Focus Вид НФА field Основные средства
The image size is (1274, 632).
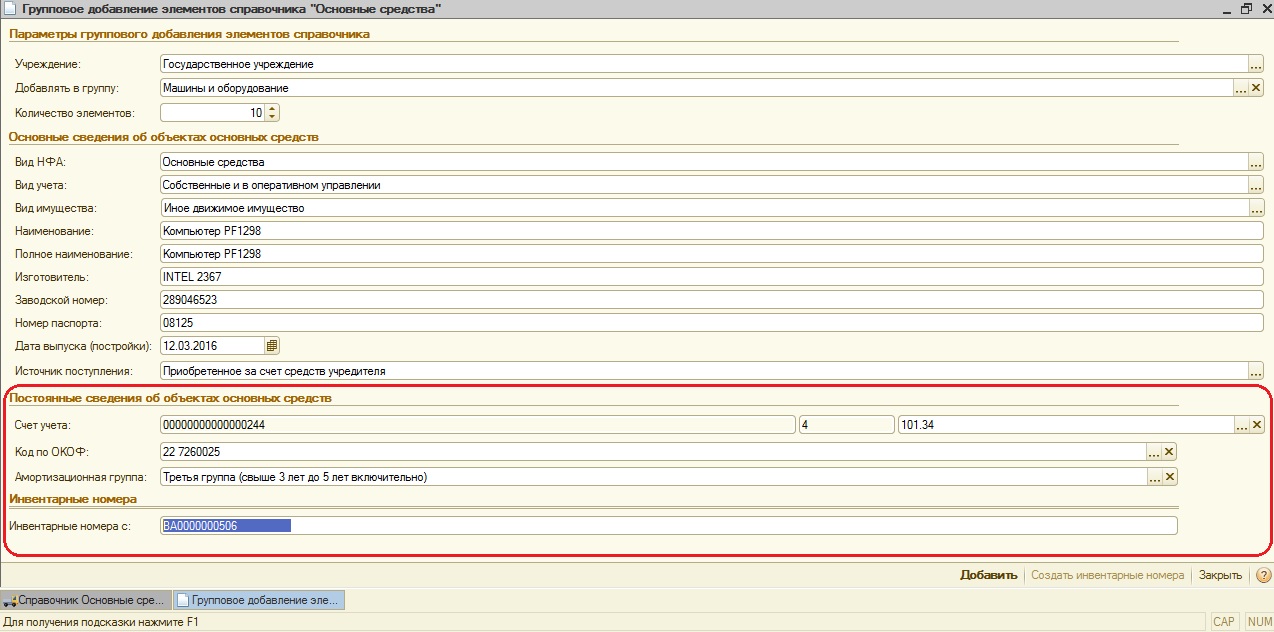click(x=703, y=161)
